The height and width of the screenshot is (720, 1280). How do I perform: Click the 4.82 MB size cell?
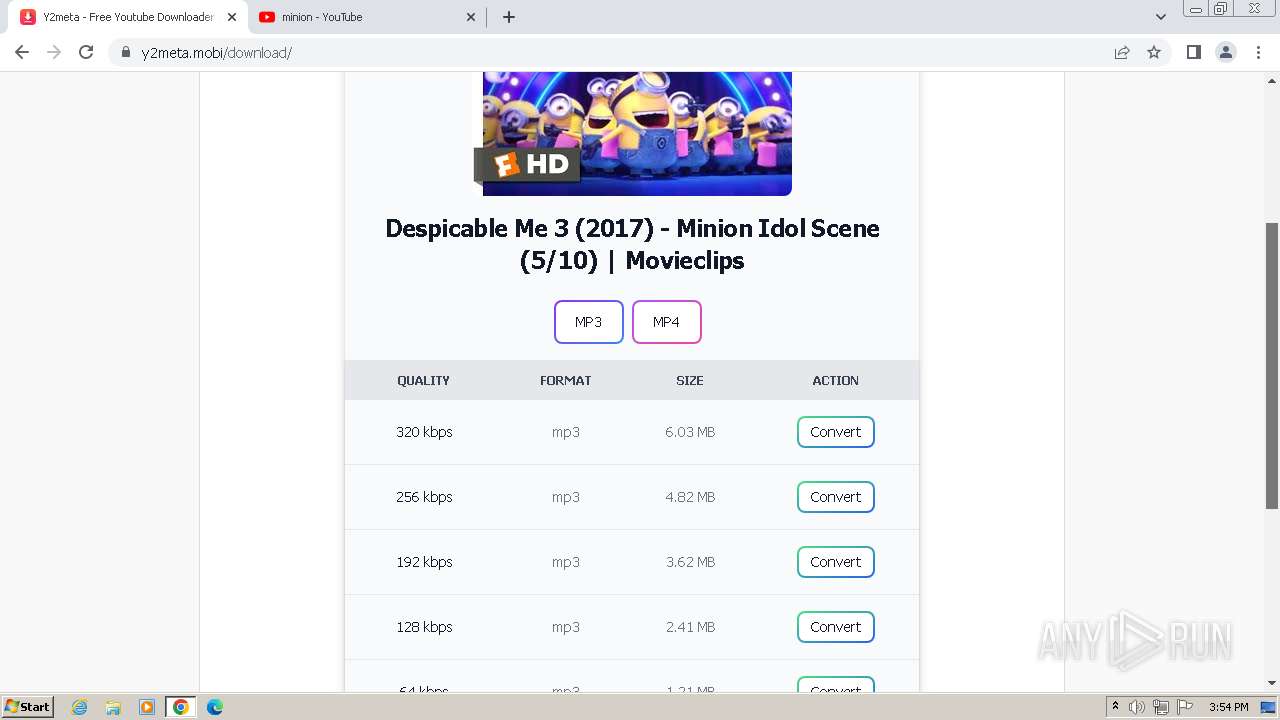(x=690, y=497)
